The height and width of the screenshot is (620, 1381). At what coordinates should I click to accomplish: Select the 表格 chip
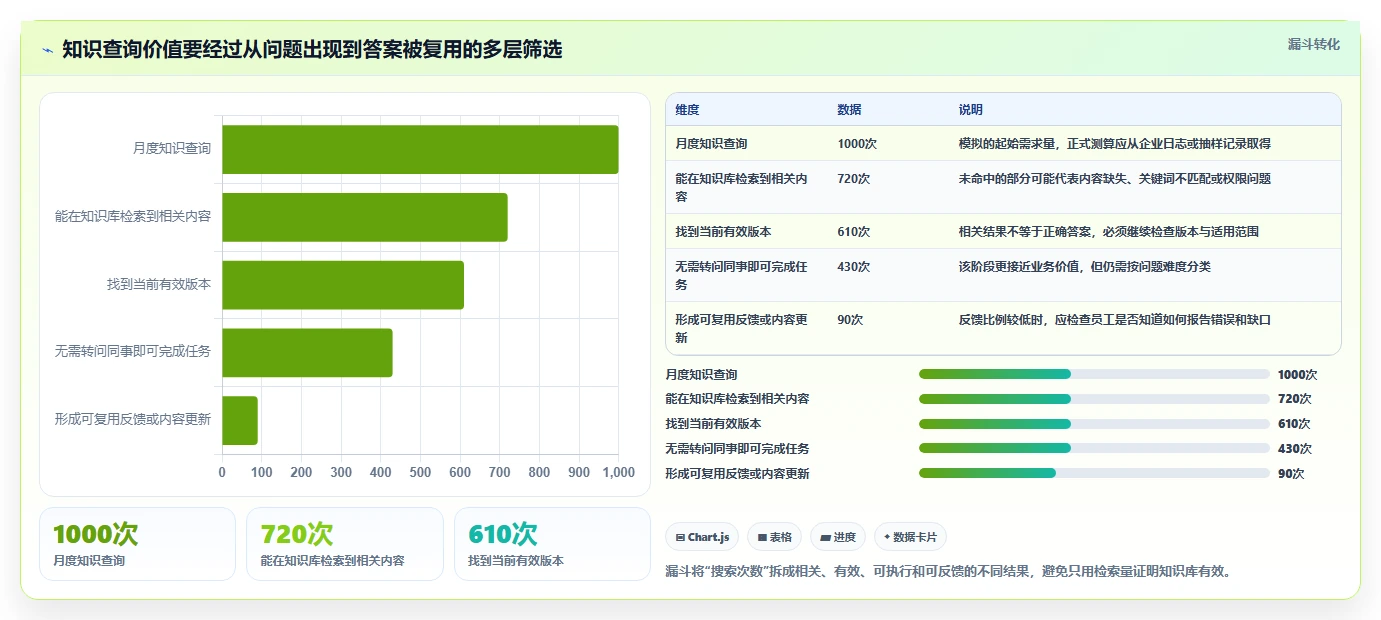click(x=775, y=537)
